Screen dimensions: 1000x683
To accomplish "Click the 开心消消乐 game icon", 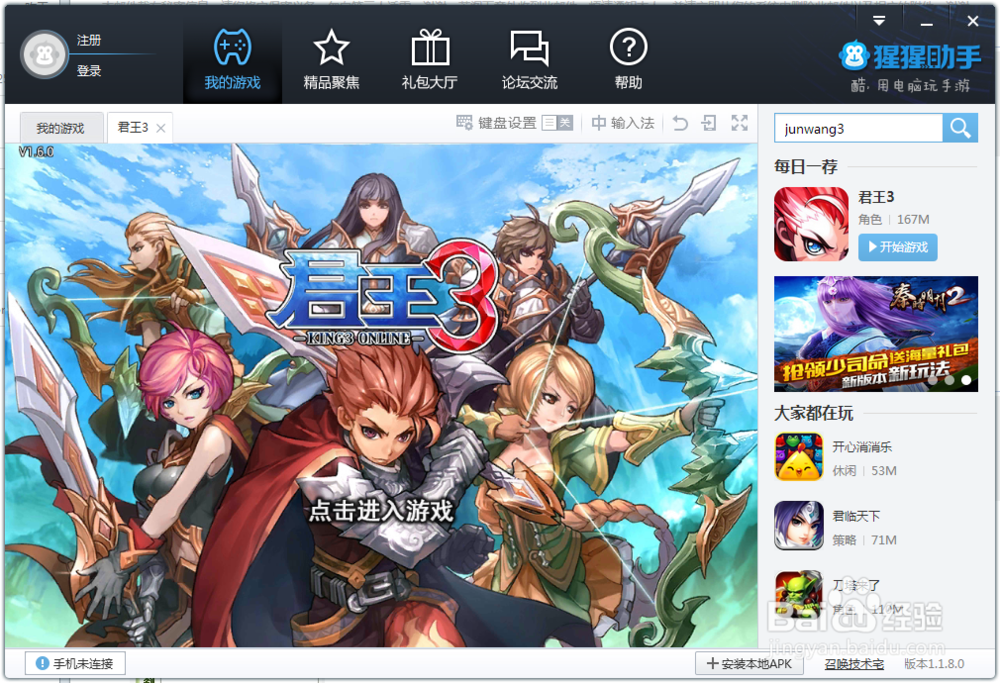I will tap(798, 456).
